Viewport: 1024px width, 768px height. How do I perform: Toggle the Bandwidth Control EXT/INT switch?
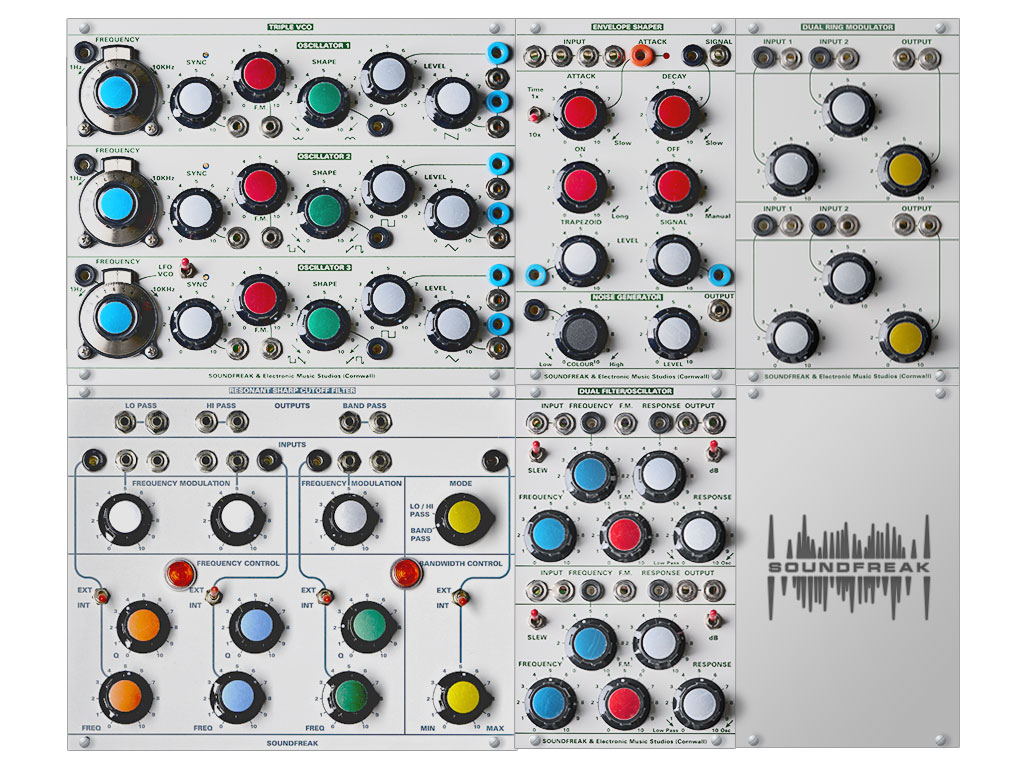click(x=461, y=598)
